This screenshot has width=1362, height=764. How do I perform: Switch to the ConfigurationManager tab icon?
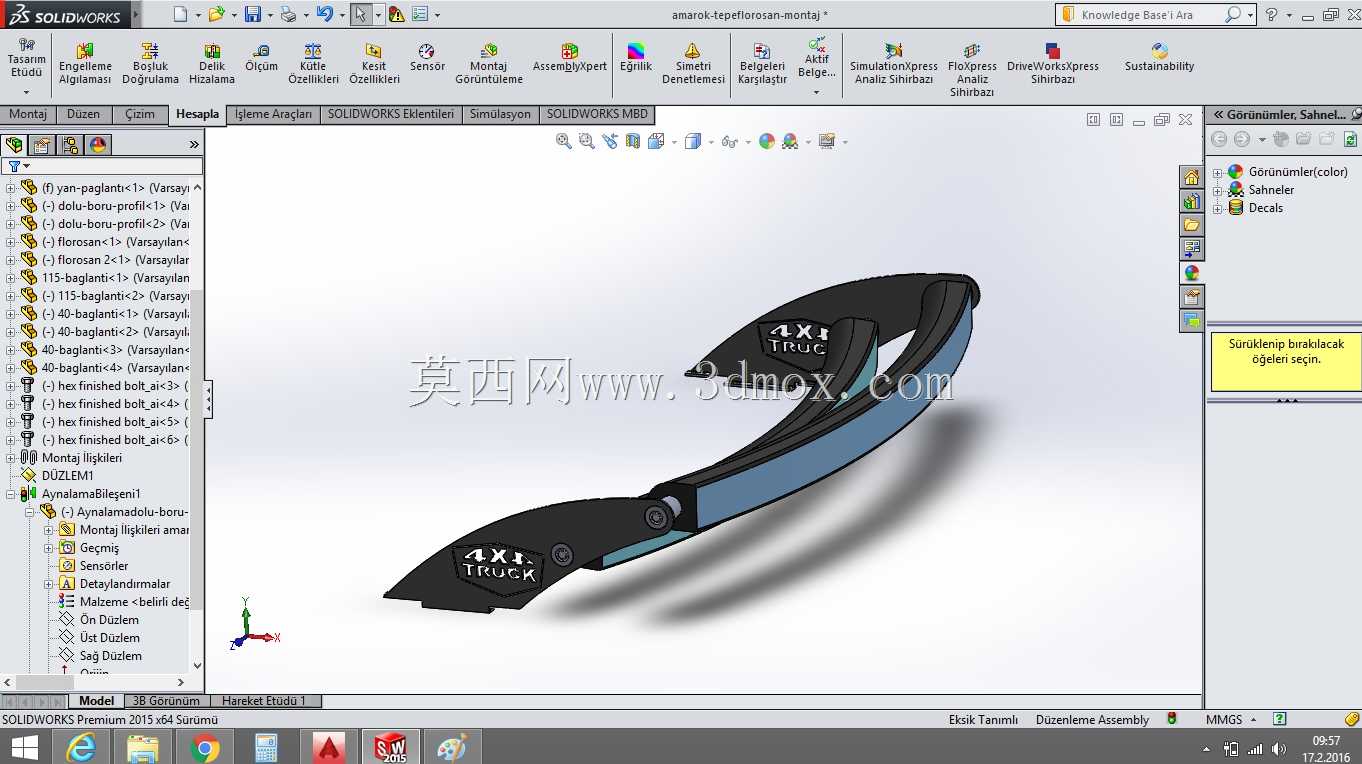[x=70, y=145]
